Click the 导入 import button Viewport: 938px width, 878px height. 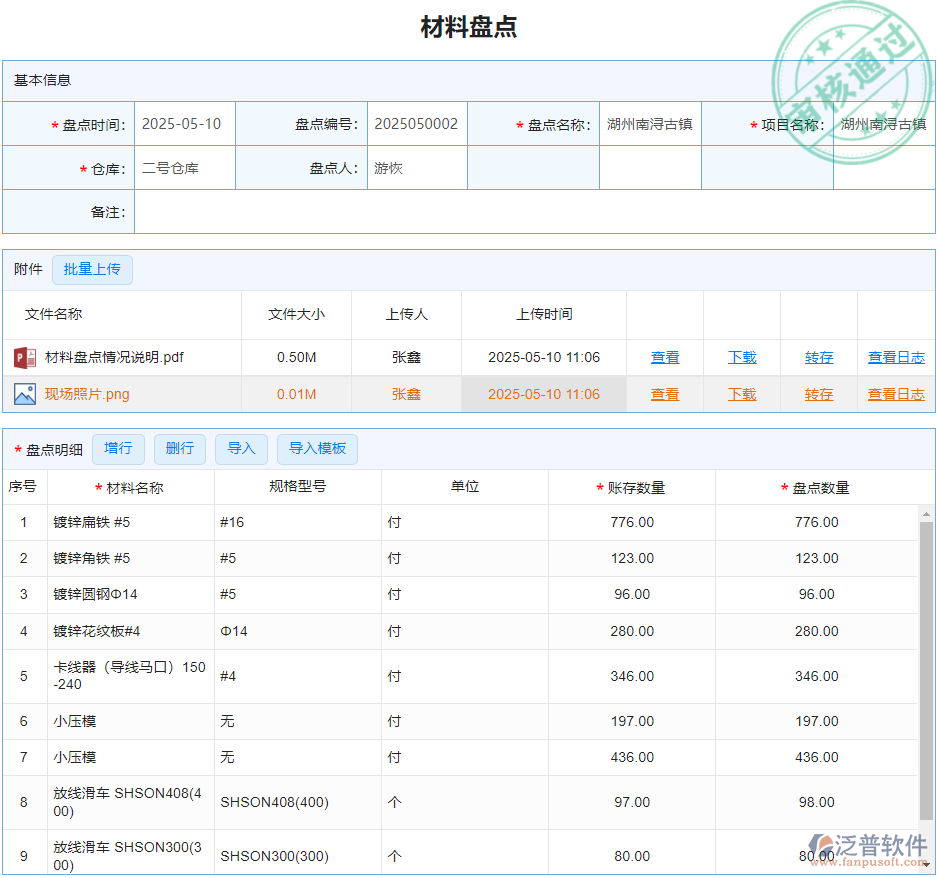pos(241,449)
